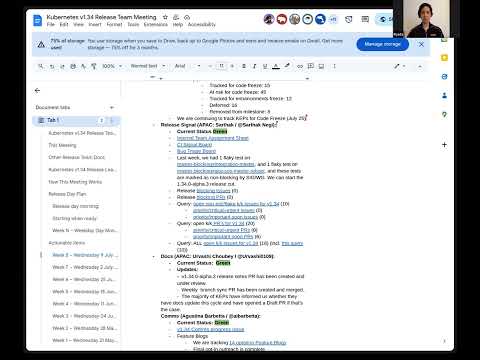Open the Bug Triage Board link
The width and height of the screenshot is (480, 360).
click(x=196, y=151)
